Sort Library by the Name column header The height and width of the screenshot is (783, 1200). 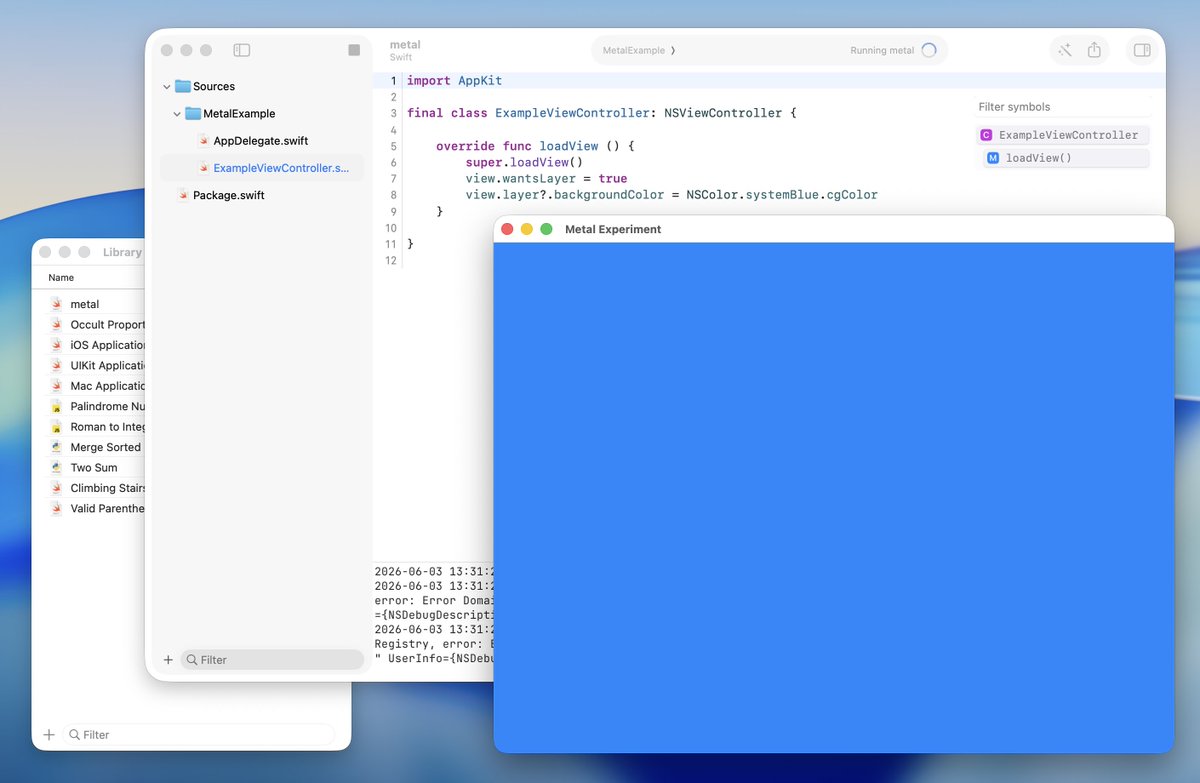click(61, 278)
